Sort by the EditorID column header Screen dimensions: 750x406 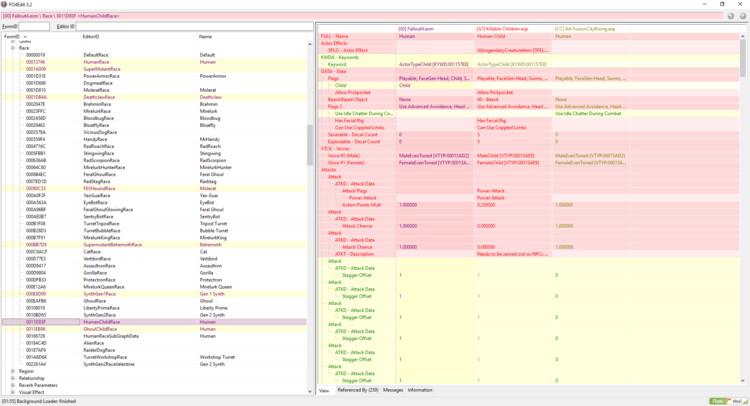tap(139, 36)
